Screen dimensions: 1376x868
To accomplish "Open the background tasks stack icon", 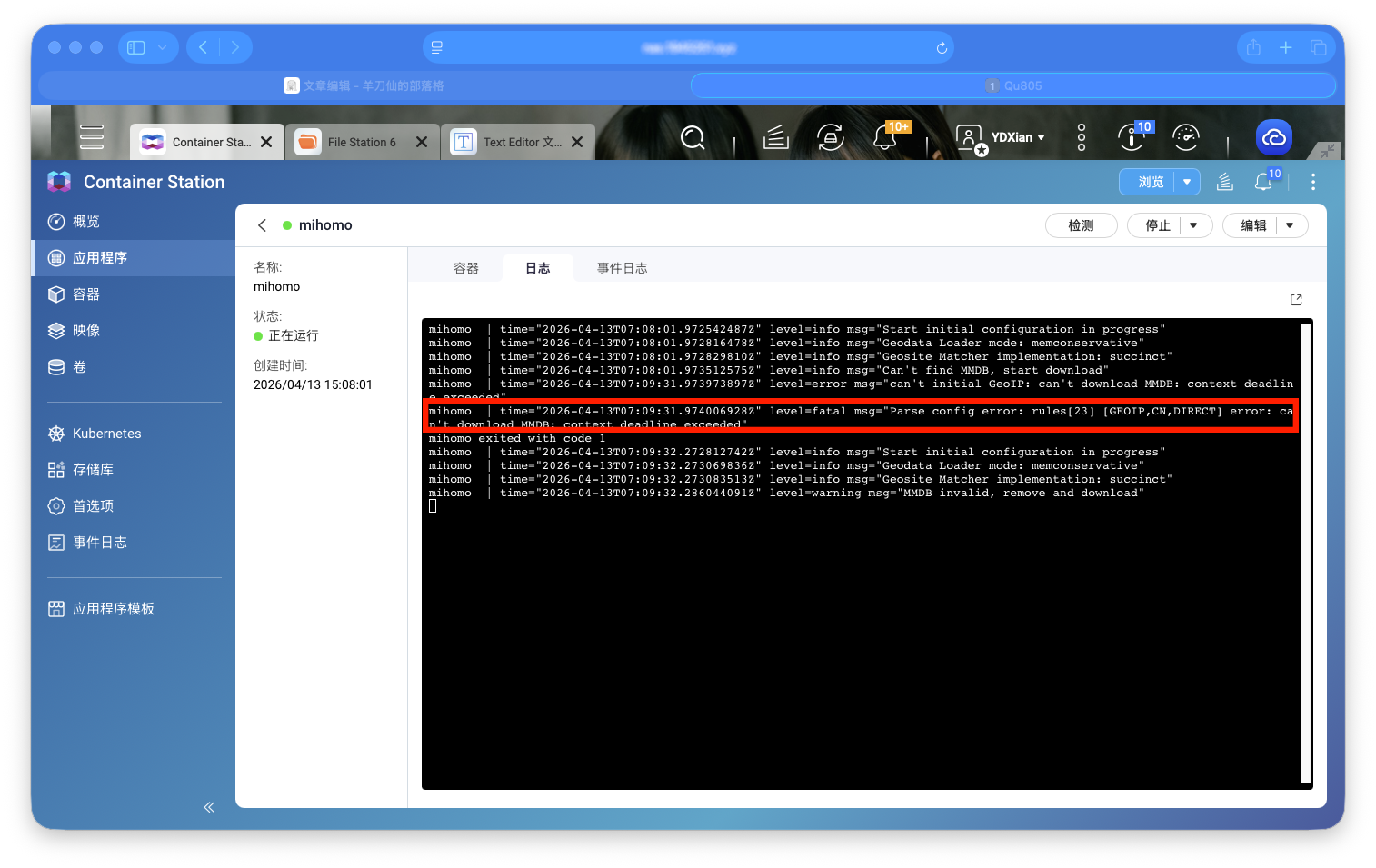I will [x=775, y=137].
